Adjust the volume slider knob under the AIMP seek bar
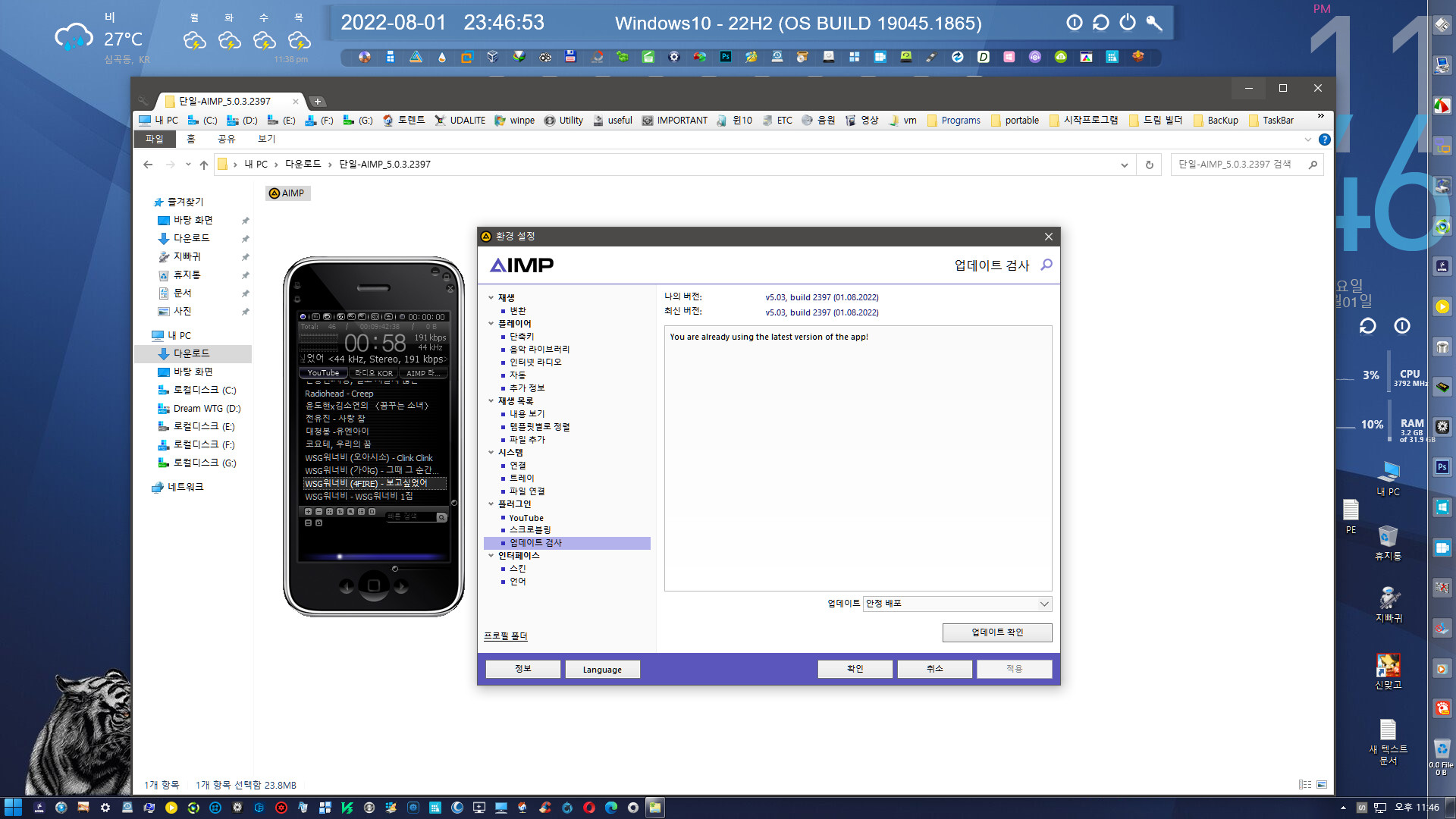This screenshot has height=819, width=1456. tap(394, 568)
